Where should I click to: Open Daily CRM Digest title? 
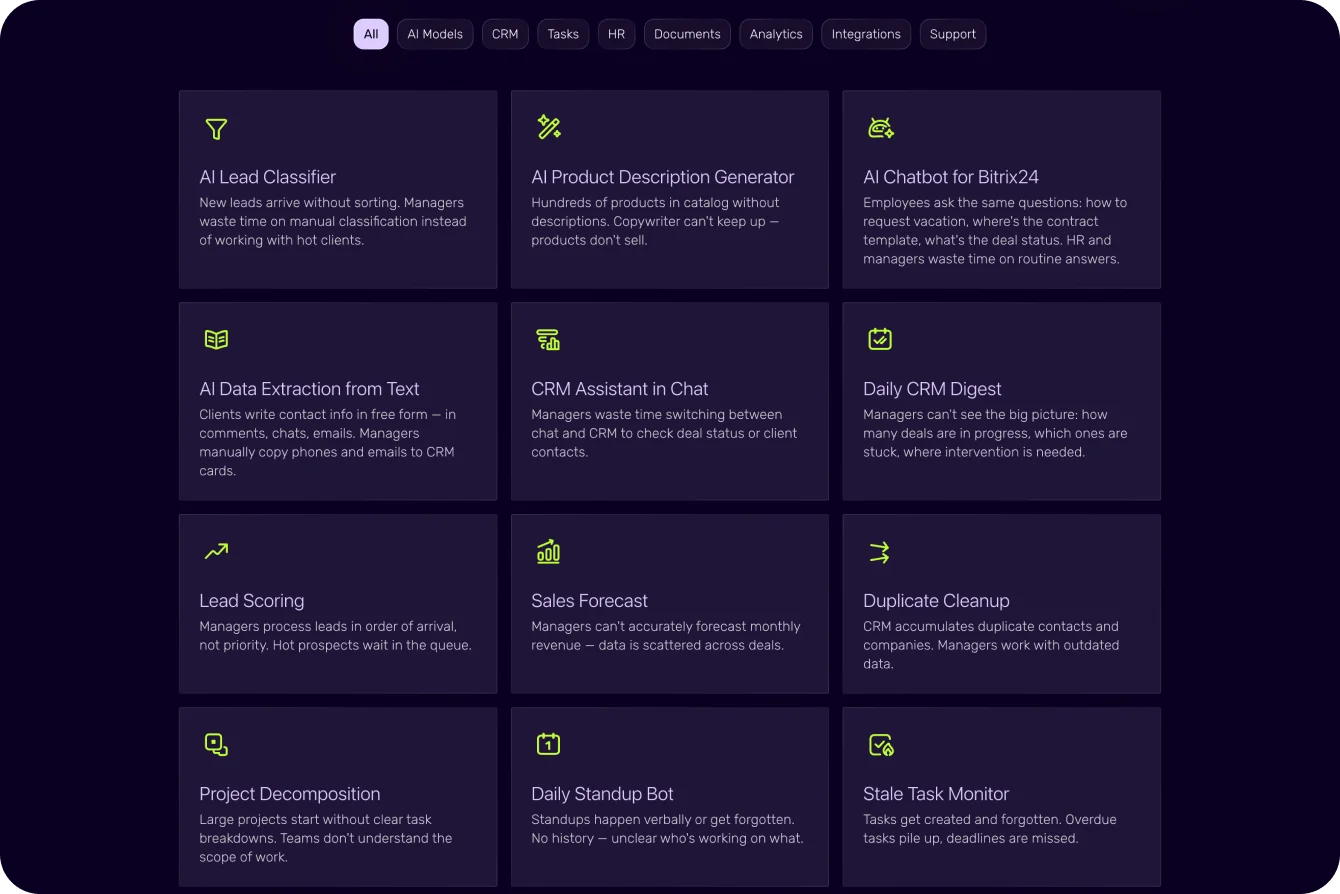tap(932, 389)
